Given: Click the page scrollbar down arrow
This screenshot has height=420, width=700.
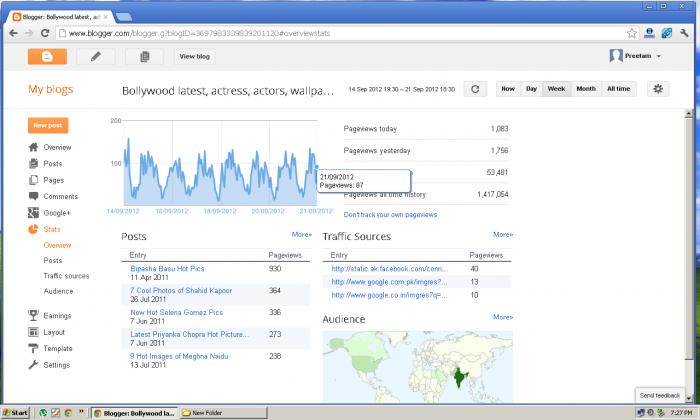Looking at the screenshot, I should (689, 399).
